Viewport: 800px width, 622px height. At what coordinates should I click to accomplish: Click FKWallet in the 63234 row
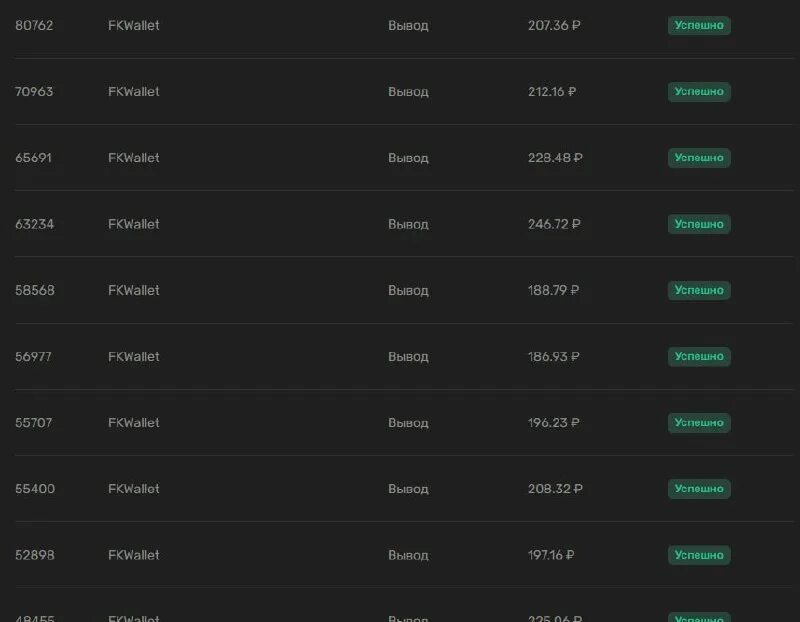[x=134, y=224]
